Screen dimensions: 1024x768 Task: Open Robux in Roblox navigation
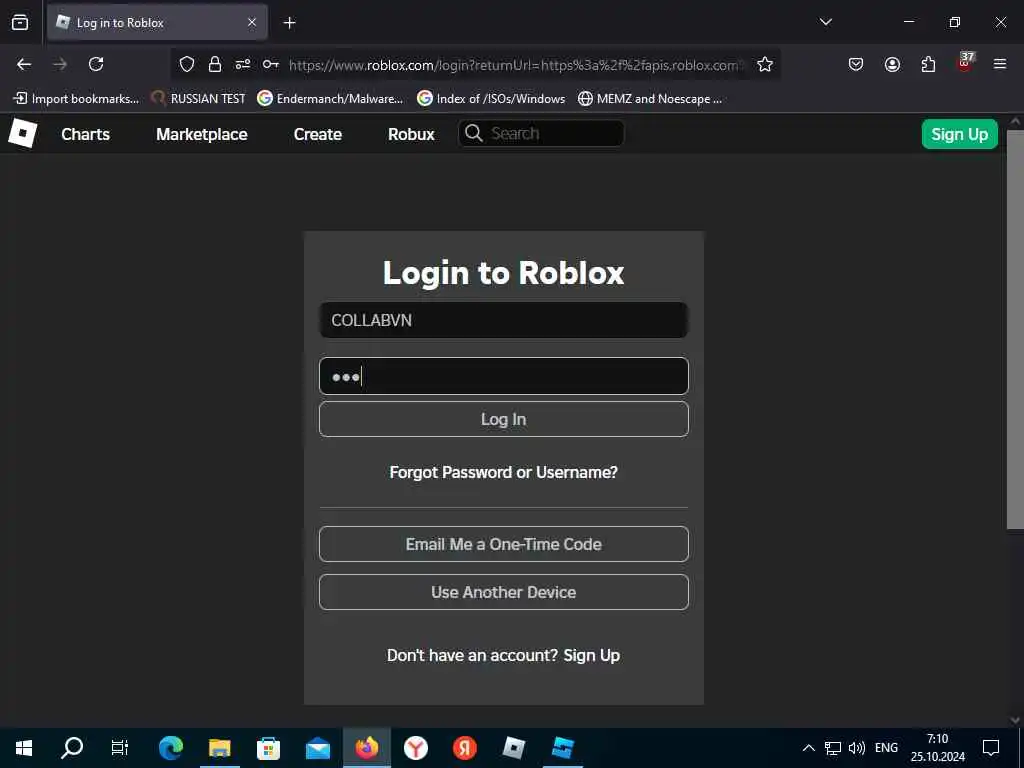411,134
